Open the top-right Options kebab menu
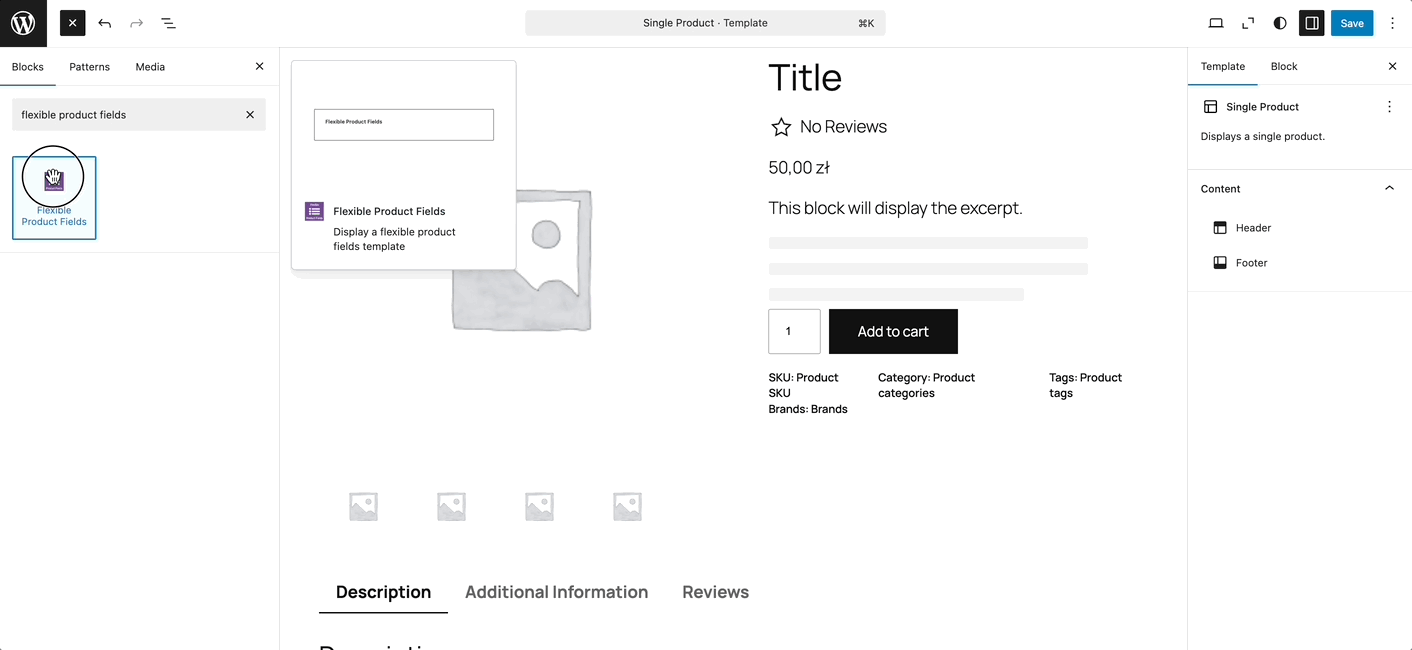Viewport: 1412px width, 650px height. click(x=1393, y=23)
